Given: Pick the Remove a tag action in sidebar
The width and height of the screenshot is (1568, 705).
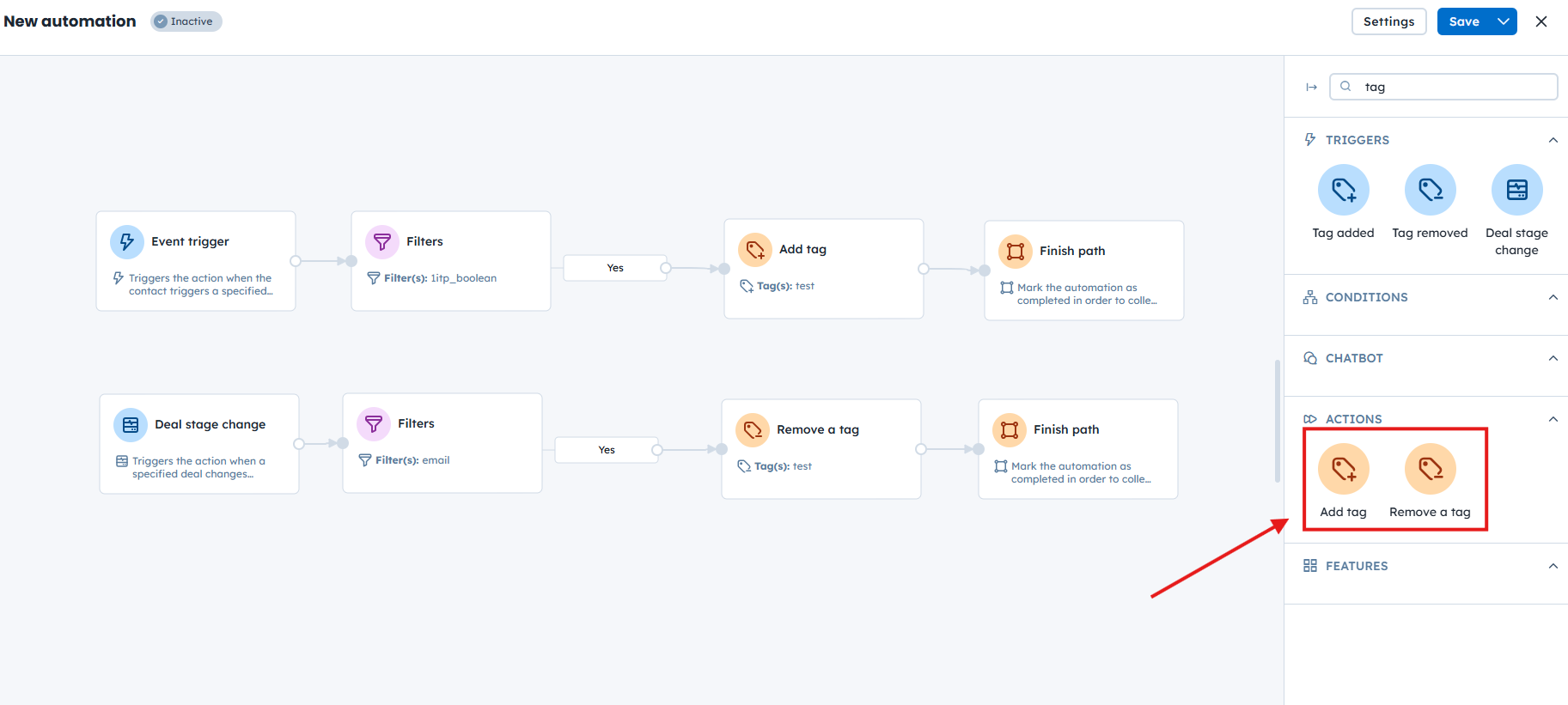Looking at the screenshot, I should [1430, 469].
